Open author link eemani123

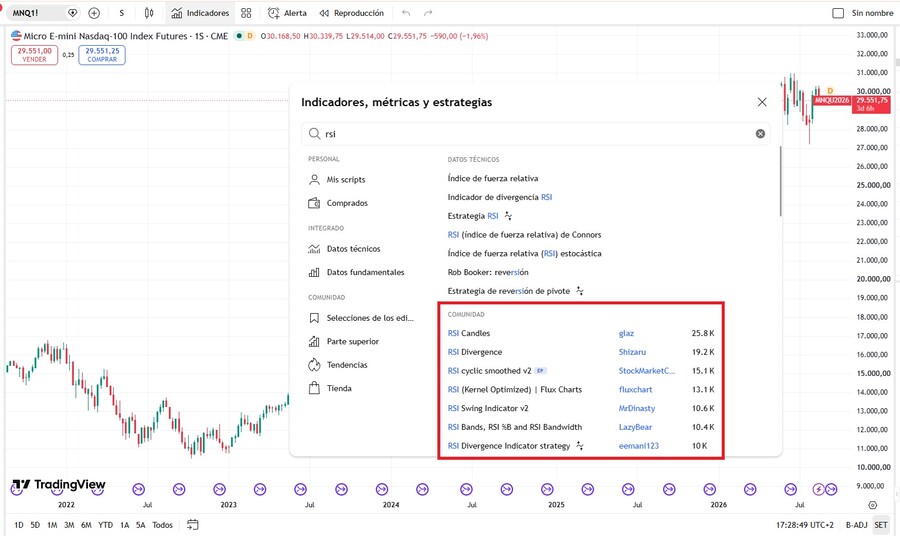click(638, 446)
